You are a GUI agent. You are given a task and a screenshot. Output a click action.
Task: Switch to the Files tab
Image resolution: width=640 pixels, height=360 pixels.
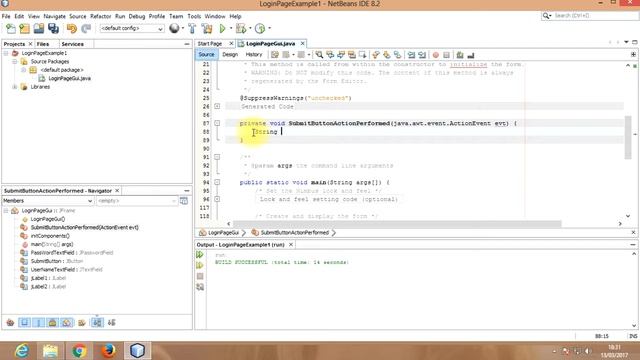tap(42, 44)
